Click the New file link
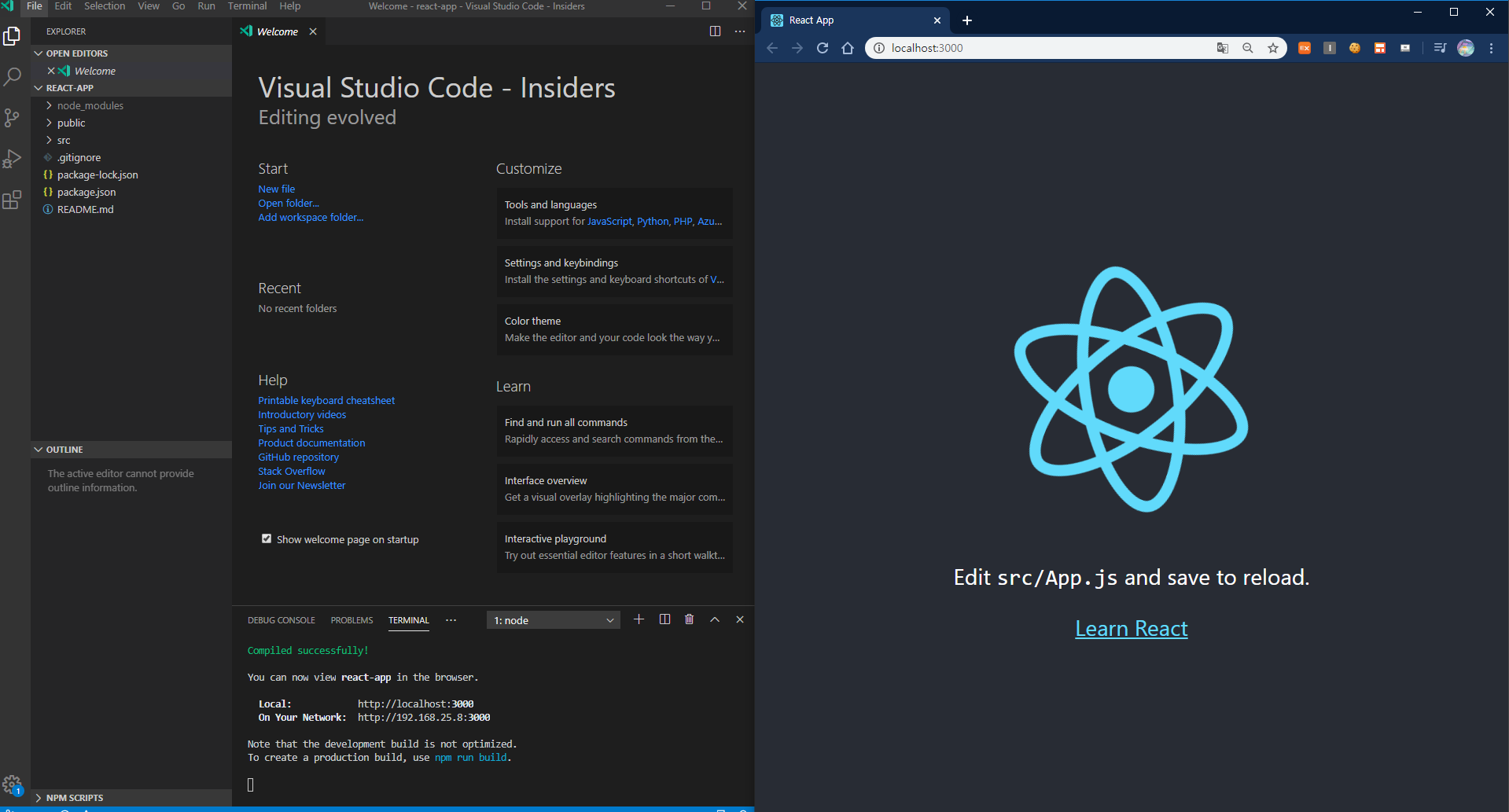This screenshot has width=1509, height=812. 277,189
